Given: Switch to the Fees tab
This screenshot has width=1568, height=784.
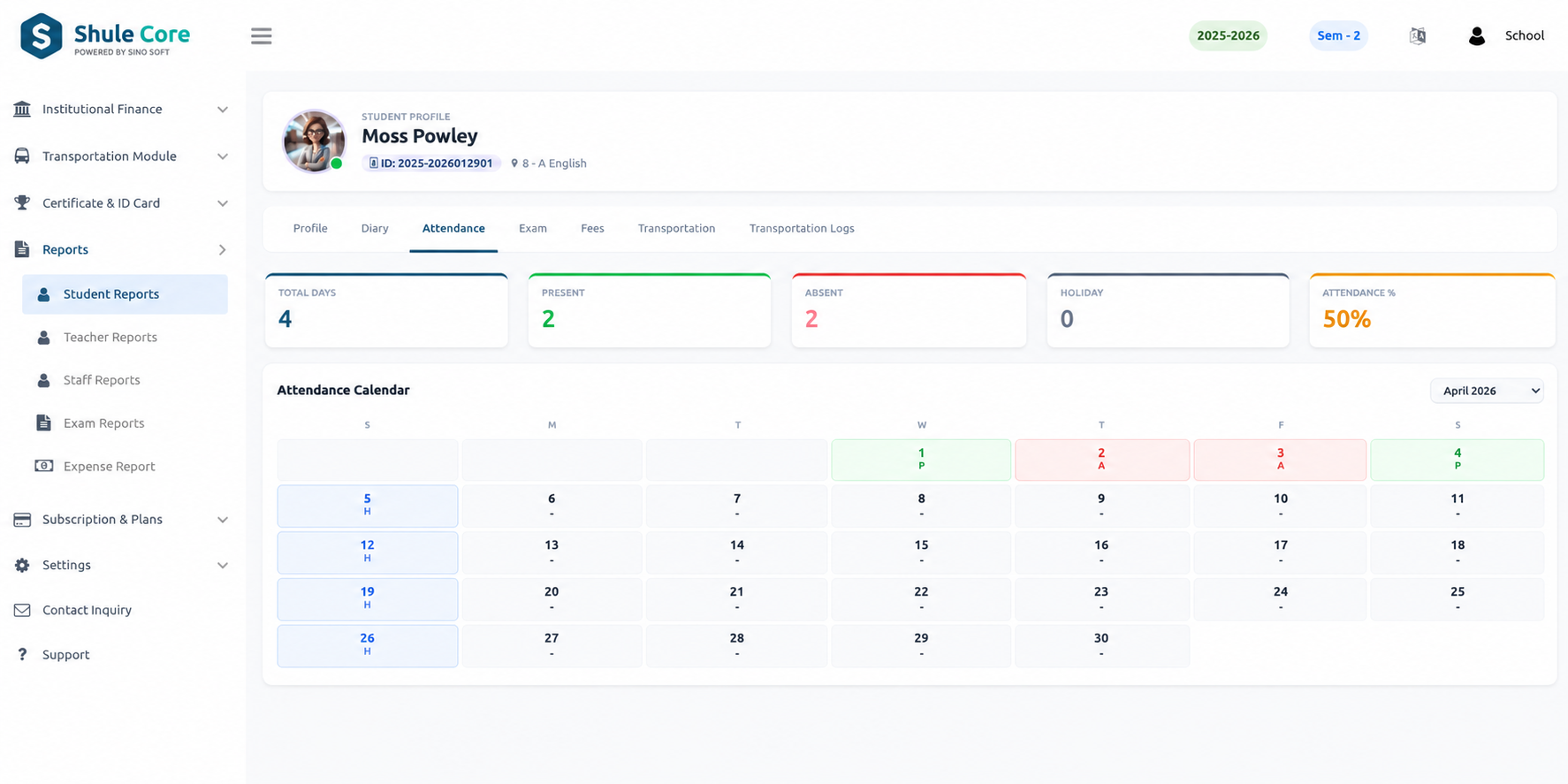Looking at the screenshot, I should [x=592, y=228].
